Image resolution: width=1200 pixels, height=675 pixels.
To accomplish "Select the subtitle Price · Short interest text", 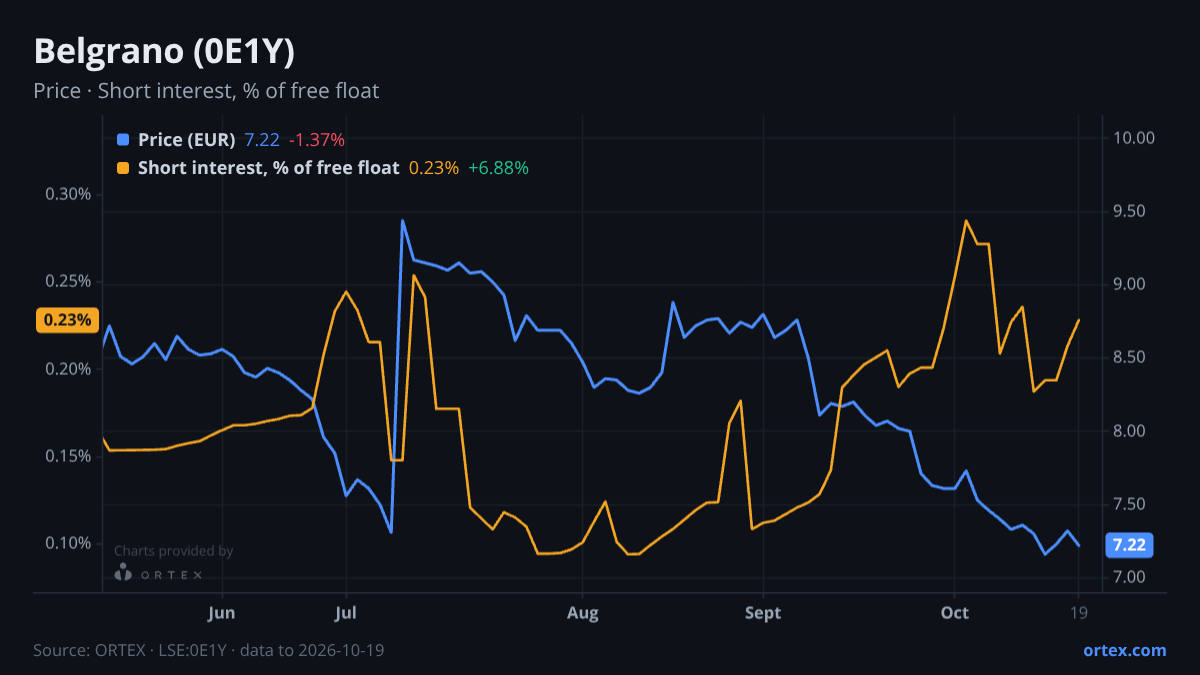I will coord(206,91).
